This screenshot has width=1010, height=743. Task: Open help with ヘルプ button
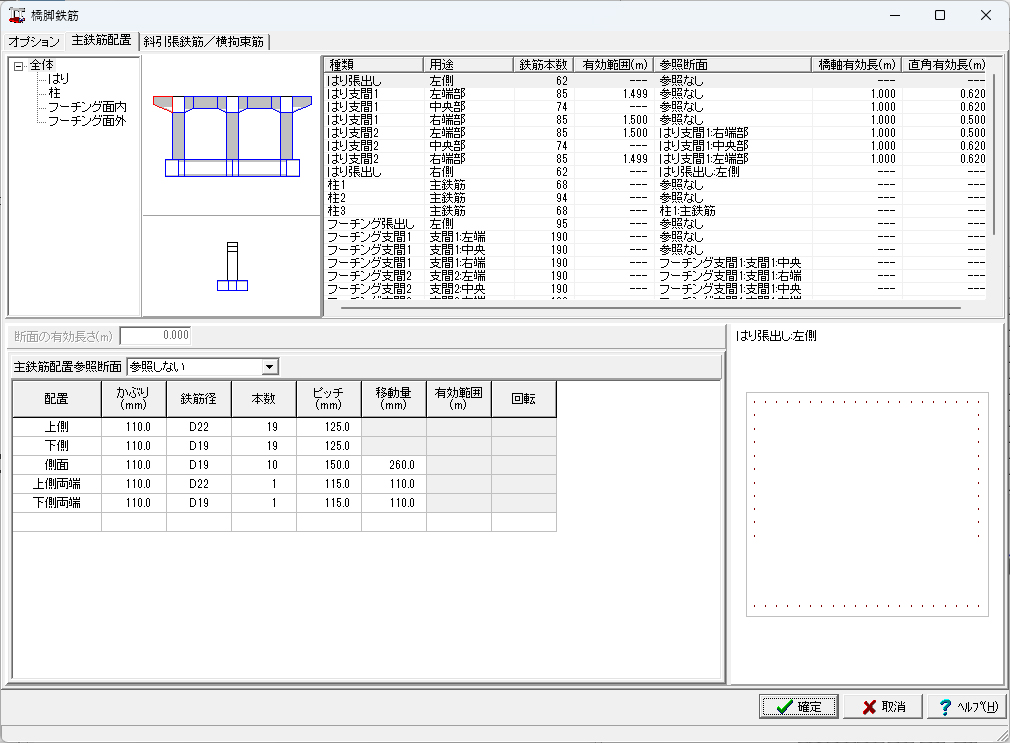[965, 707]
